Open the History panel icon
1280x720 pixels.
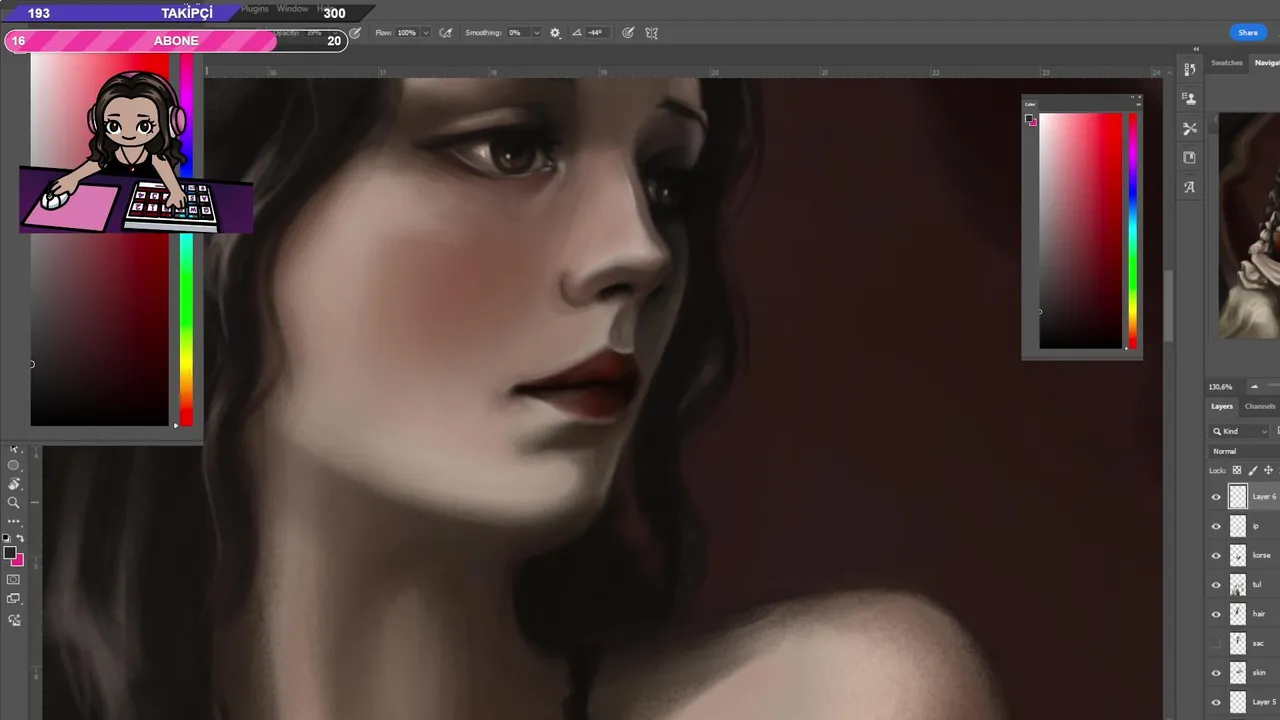pyautogui.click(x=1189, y=69)
